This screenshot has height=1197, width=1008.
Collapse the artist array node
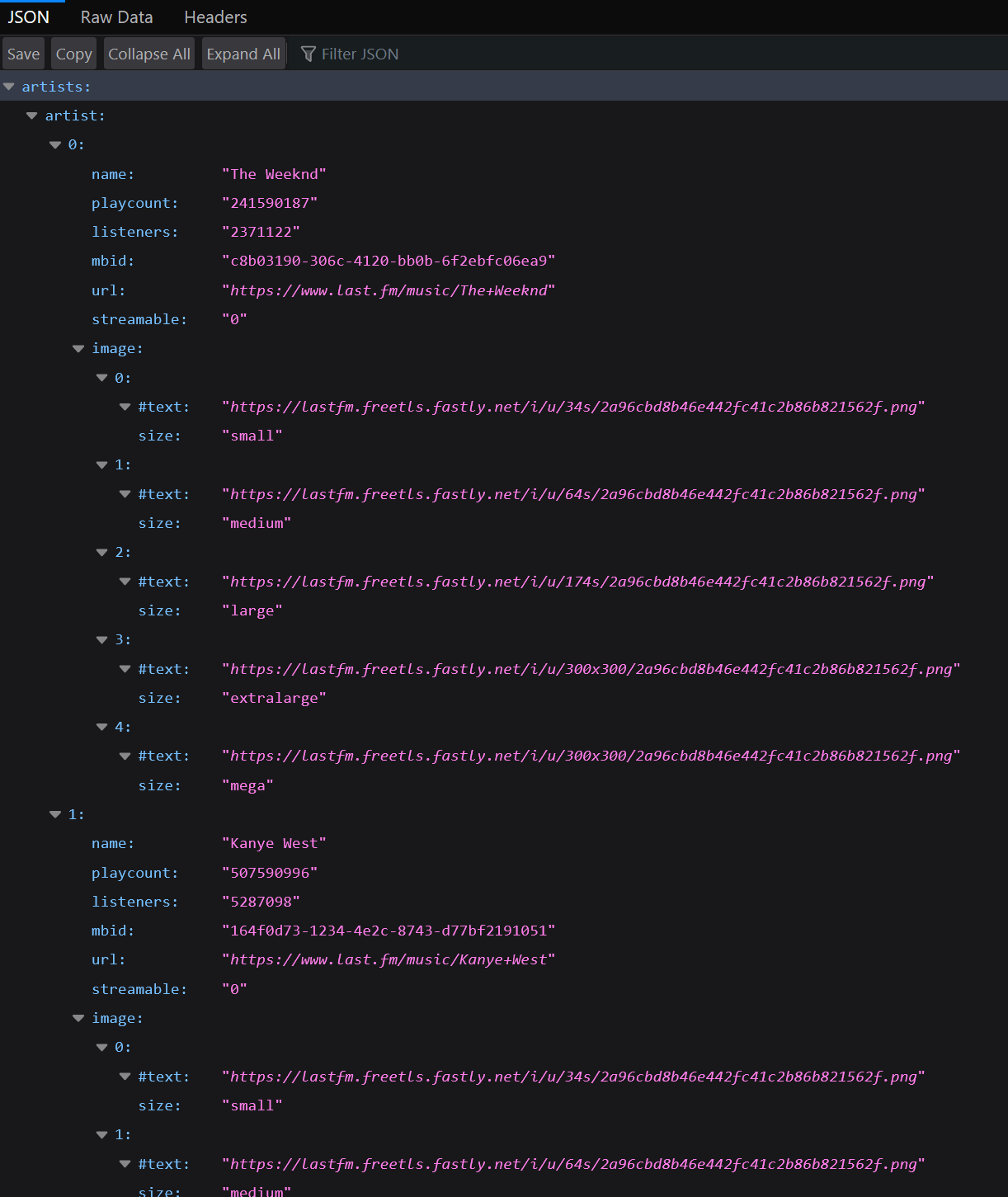click(x=31, y=115)
